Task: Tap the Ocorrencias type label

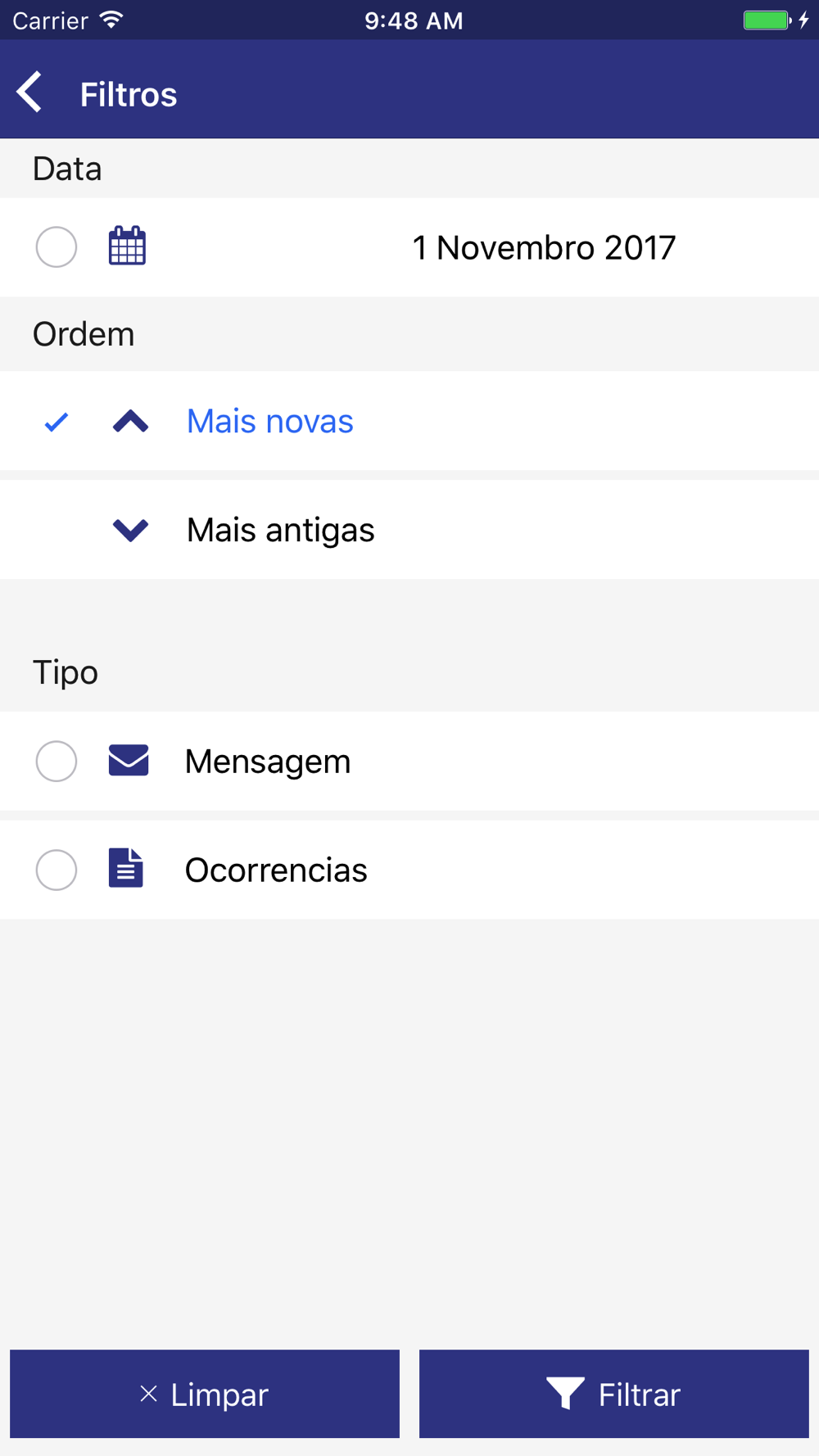Action: [x=276, y=870]
